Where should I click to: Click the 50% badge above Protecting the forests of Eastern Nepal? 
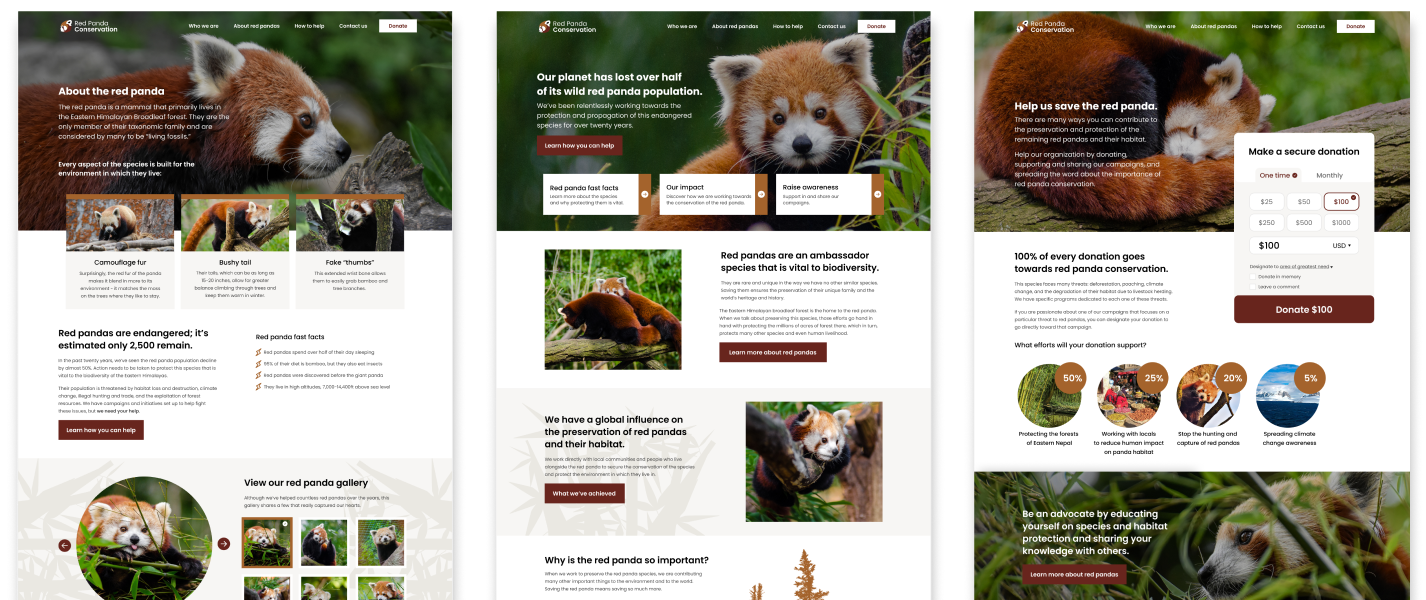(x=1072, y=378)
